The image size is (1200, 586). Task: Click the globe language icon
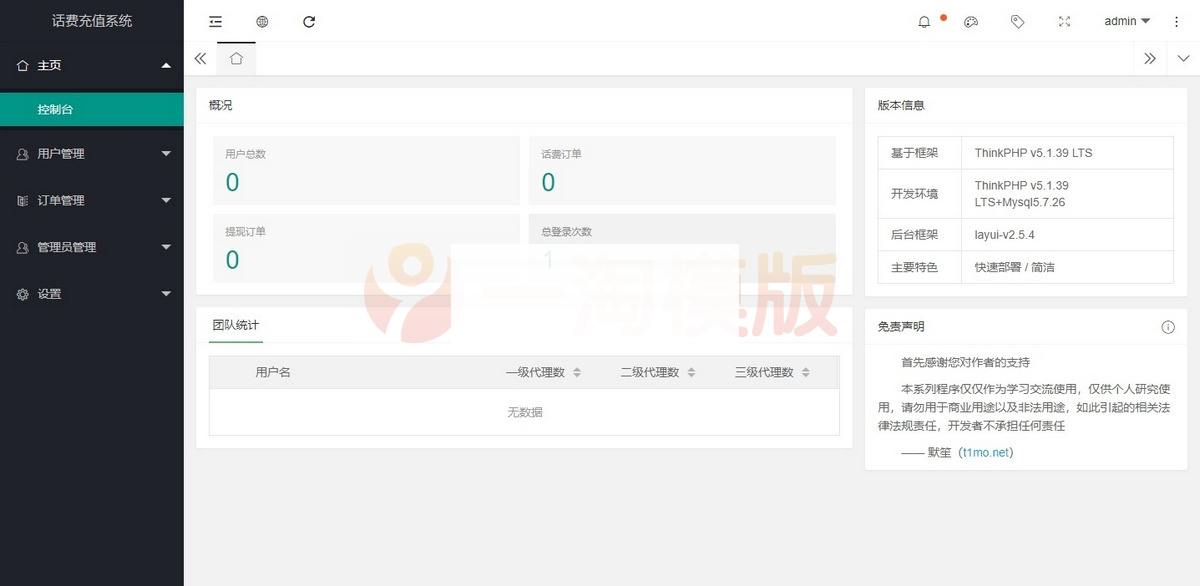(x=261, y=20)
